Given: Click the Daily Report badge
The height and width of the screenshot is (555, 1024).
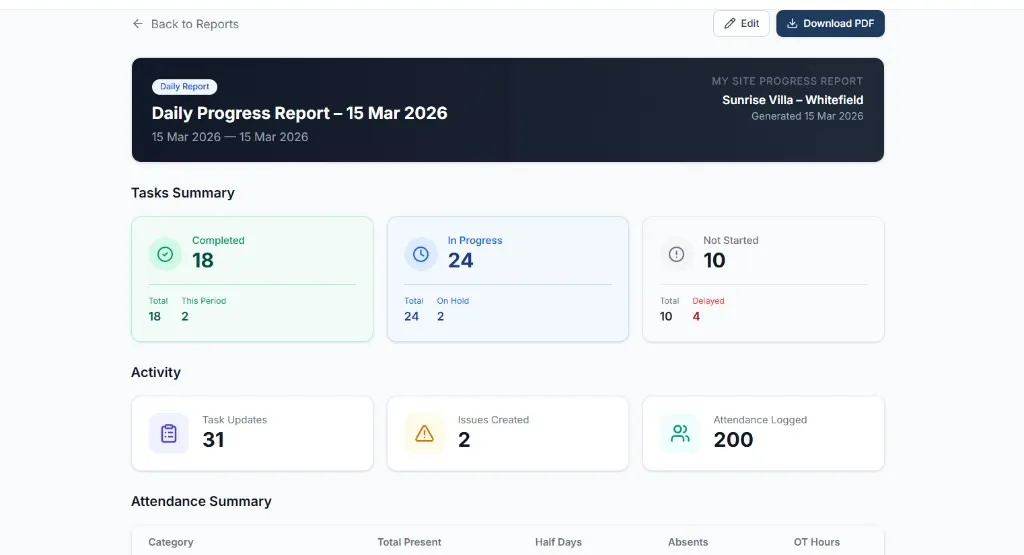Looking at the screenshot, I should 185,87.
